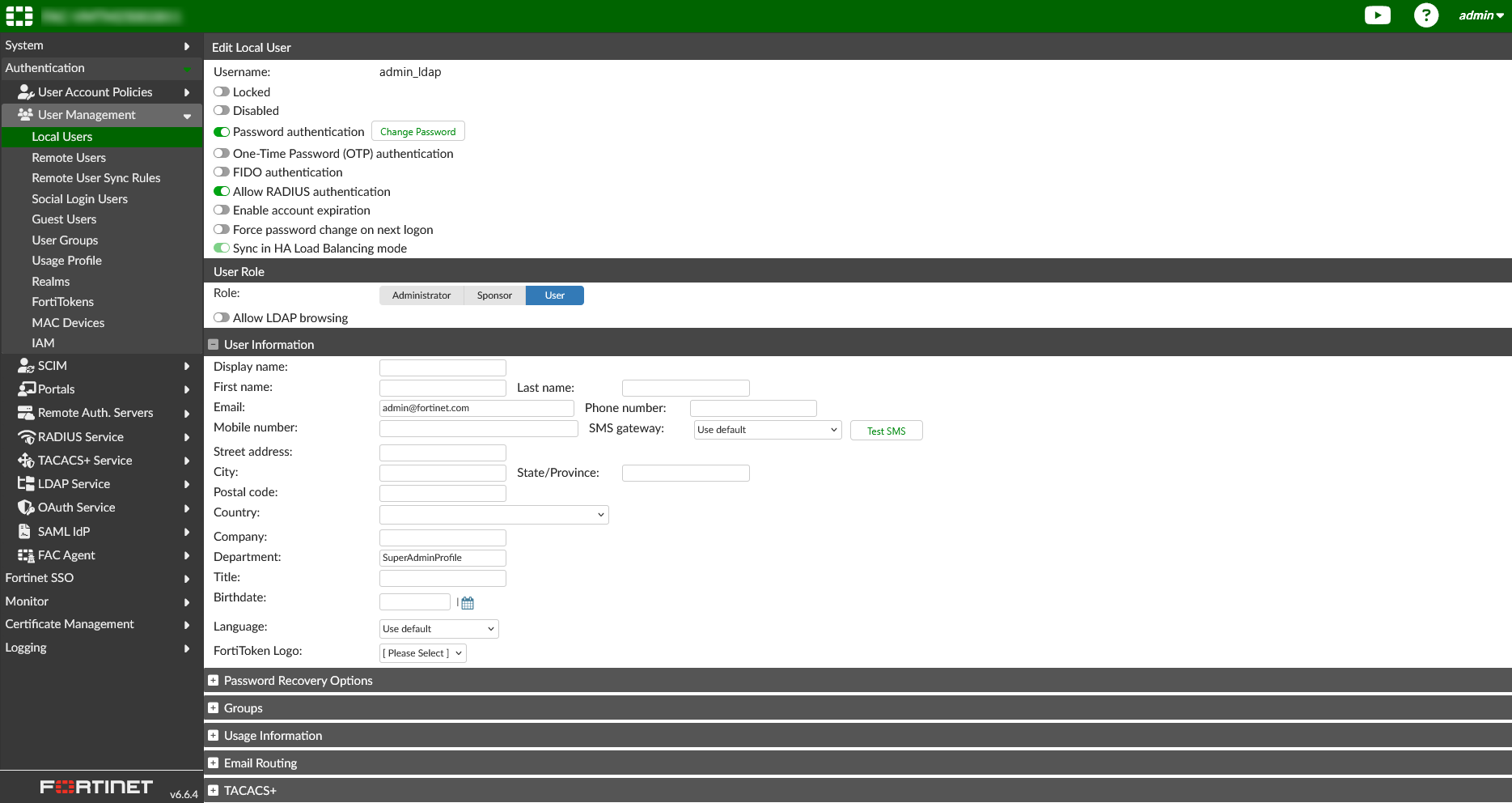Expand the System menu
This screenshot has height=803, width=1512.
[x=101, y=46]
